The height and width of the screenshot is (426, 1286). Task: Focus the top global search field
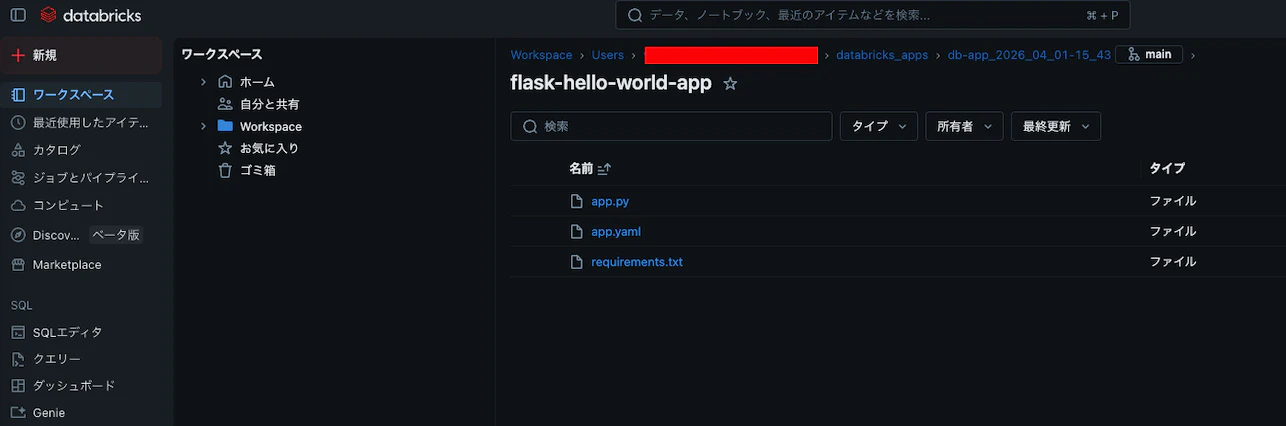[x=873, y=16]
